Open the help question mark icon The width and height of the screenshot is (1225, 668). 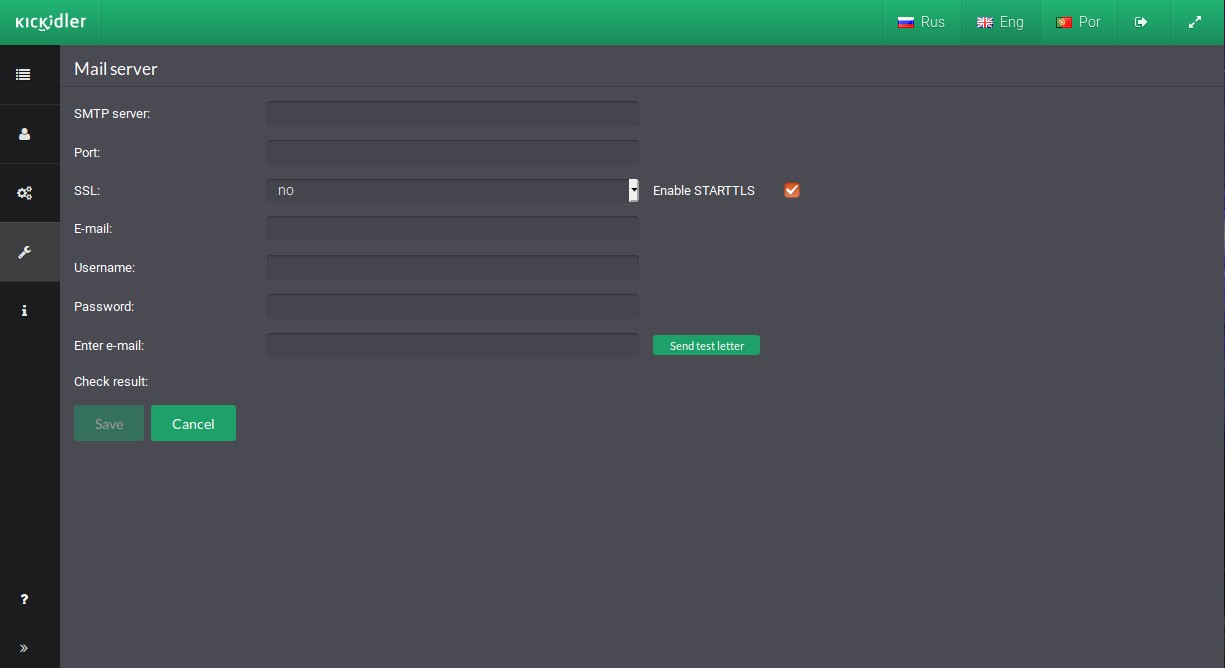coord(24,599)
